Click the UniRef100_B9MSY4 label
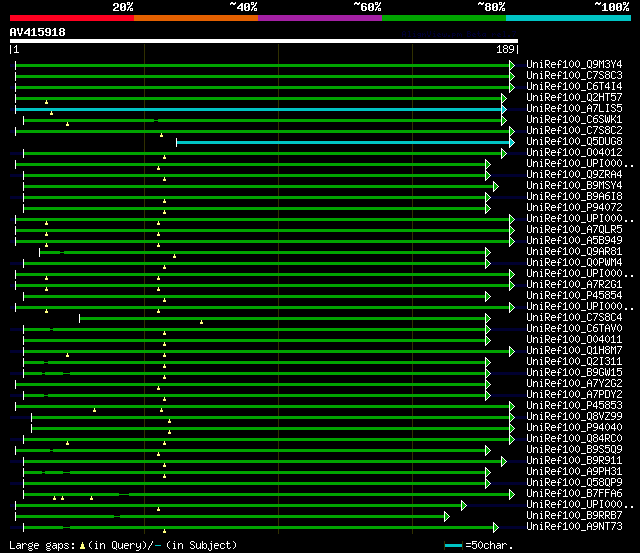 click(574, 186)
